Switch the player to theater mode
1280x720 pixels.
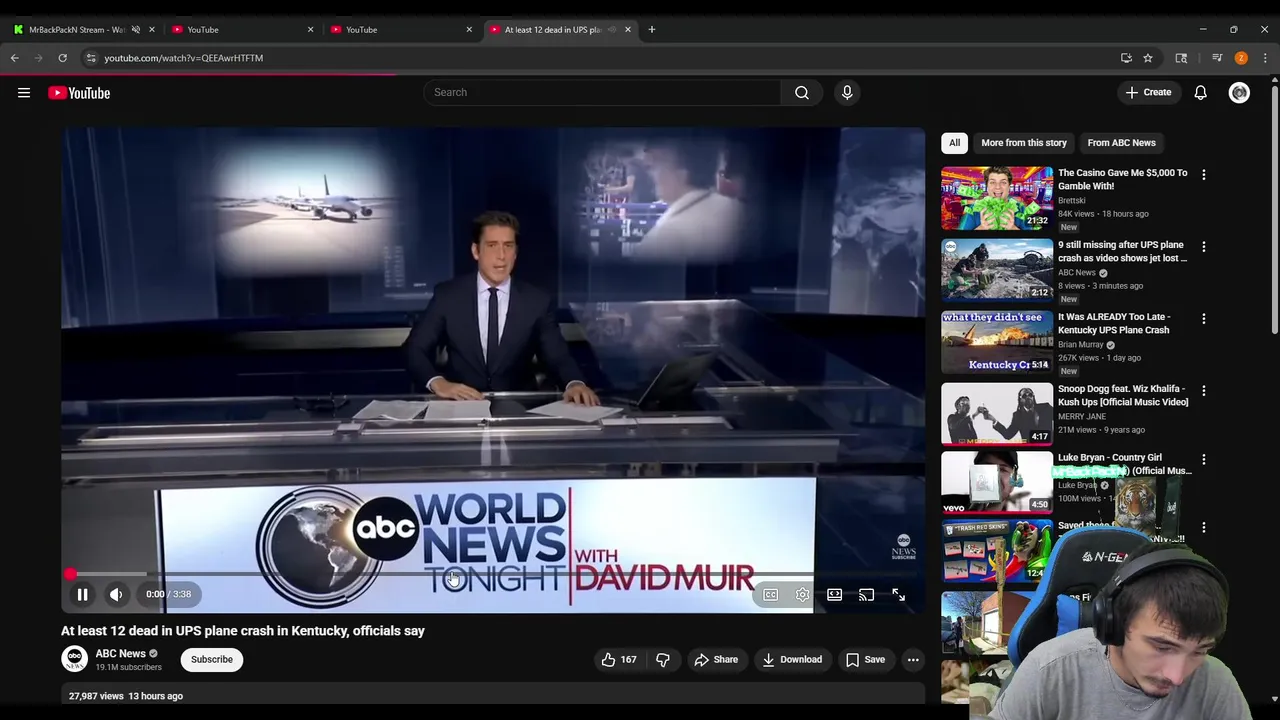(x=834, y=594)
